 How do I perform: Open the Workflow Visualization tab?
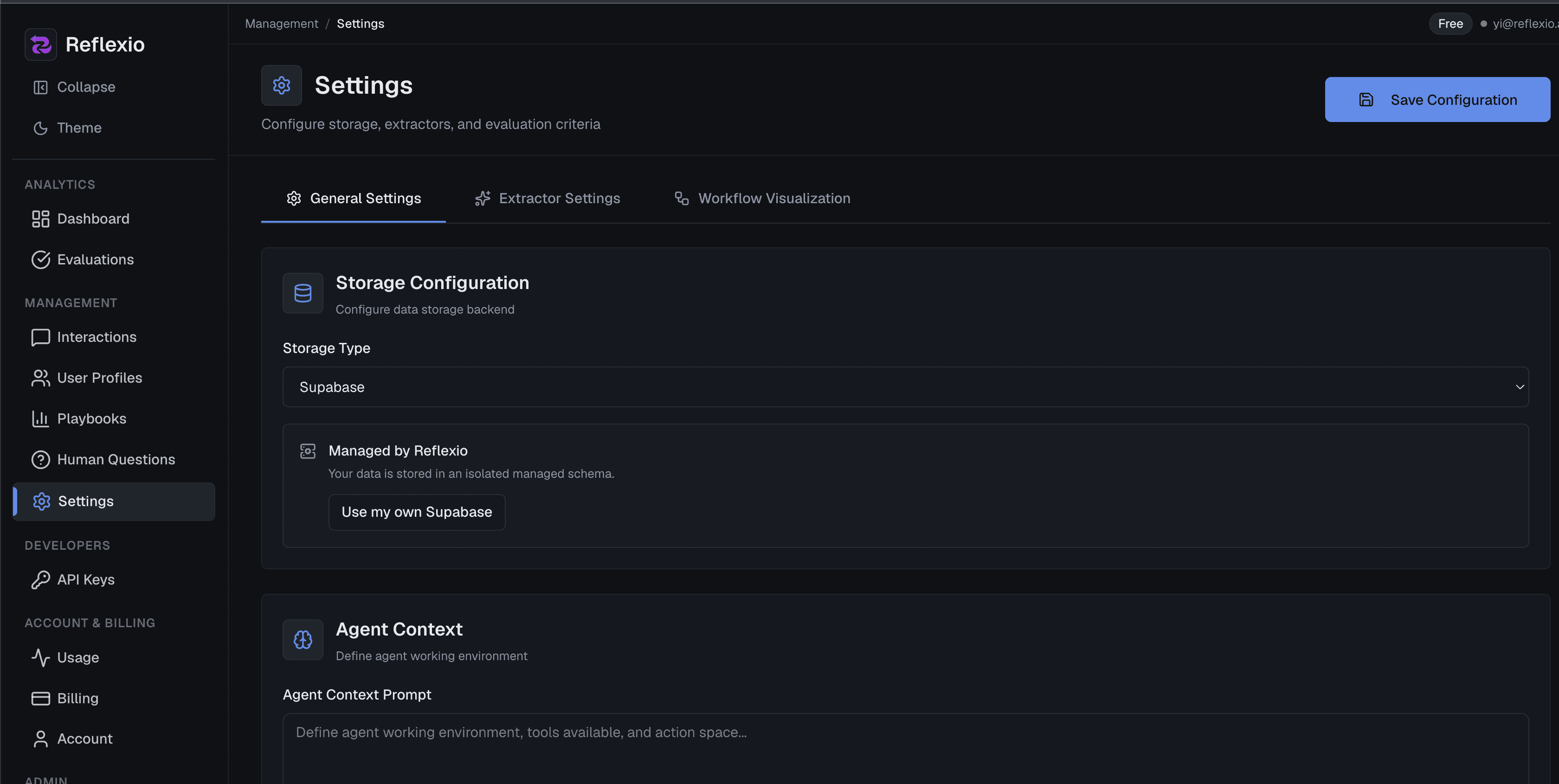pos(762,199)
